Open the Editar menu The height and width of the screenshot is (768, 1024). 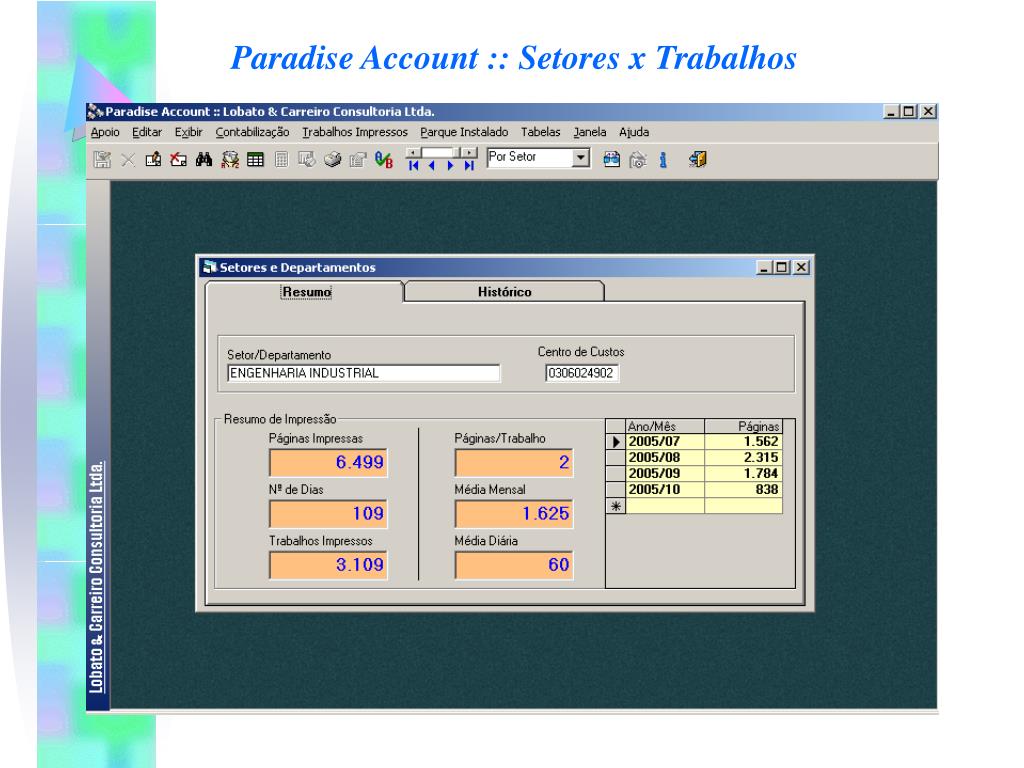[x=147, y=132]
